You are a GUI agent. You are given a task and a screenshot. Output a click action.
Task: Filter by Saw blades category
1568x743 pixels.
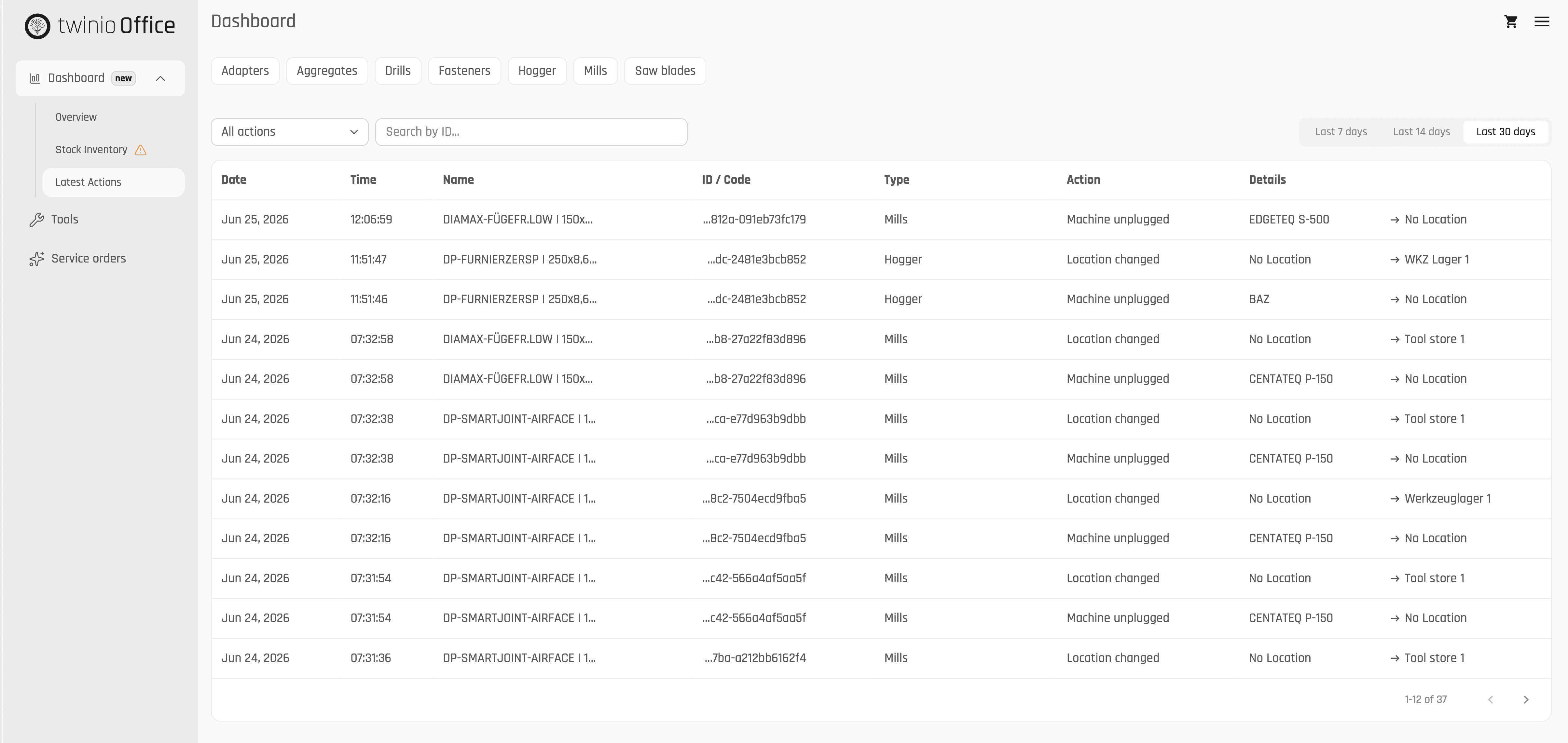click(x=665, y=71)
